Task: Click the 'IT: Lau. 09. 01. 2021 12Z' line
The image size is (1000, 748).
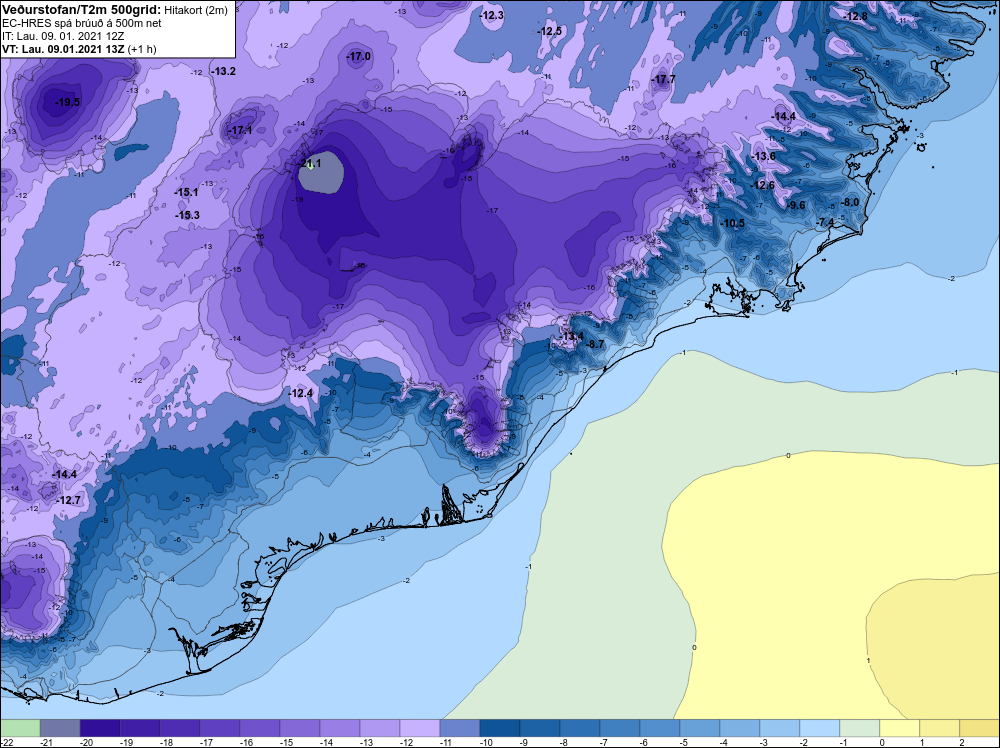Action: [62, 36]
